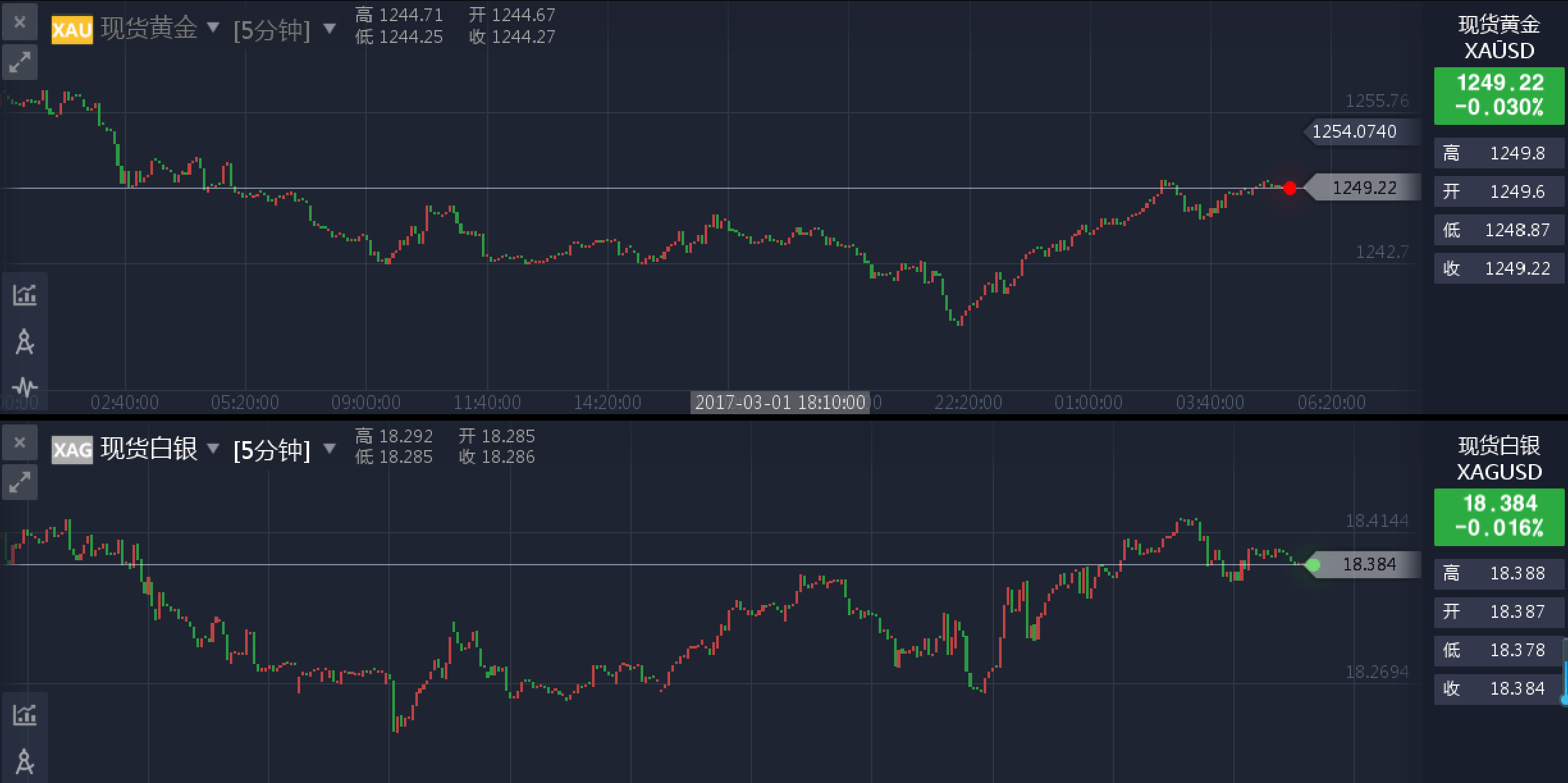Open chart indicators icon in silver panel
Screen dimensions: 1568x783
(25, 714)
